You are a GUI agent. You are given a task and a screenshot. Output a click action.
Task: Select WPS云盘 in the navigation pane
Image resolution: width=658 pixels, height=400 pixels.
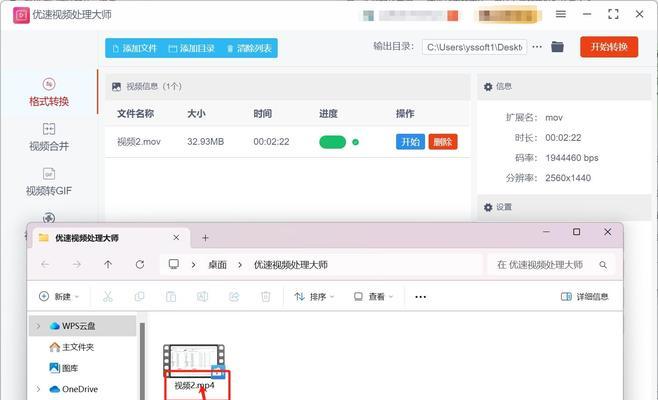82,326
